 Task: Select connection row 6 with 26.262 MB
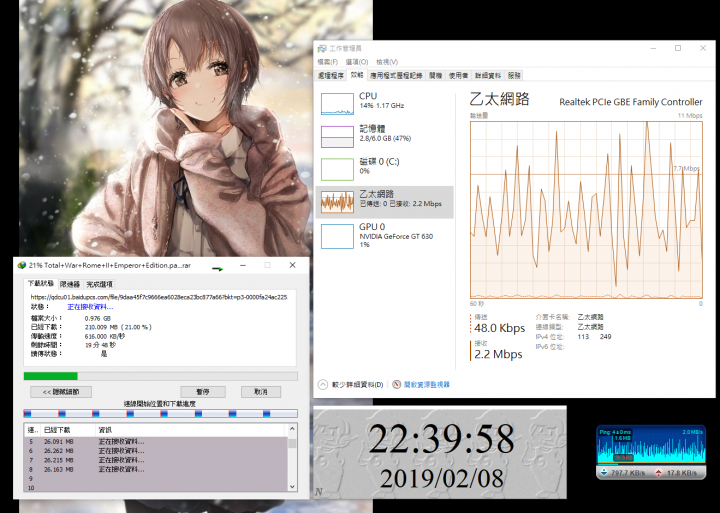(x=156, y=451)
